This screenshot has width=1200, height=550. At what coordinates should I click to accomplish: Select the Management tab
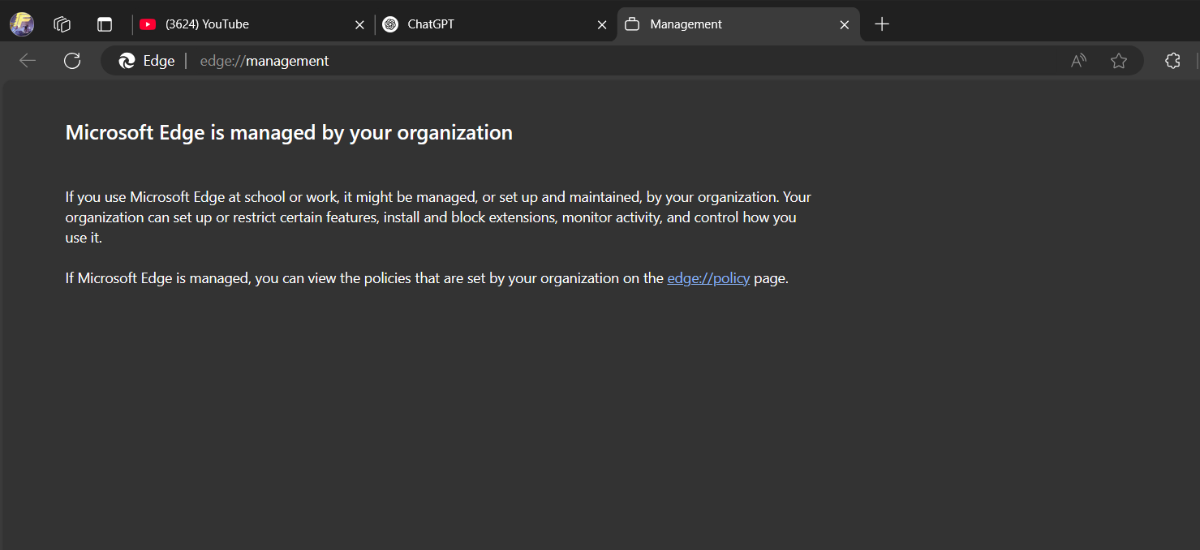725,24
